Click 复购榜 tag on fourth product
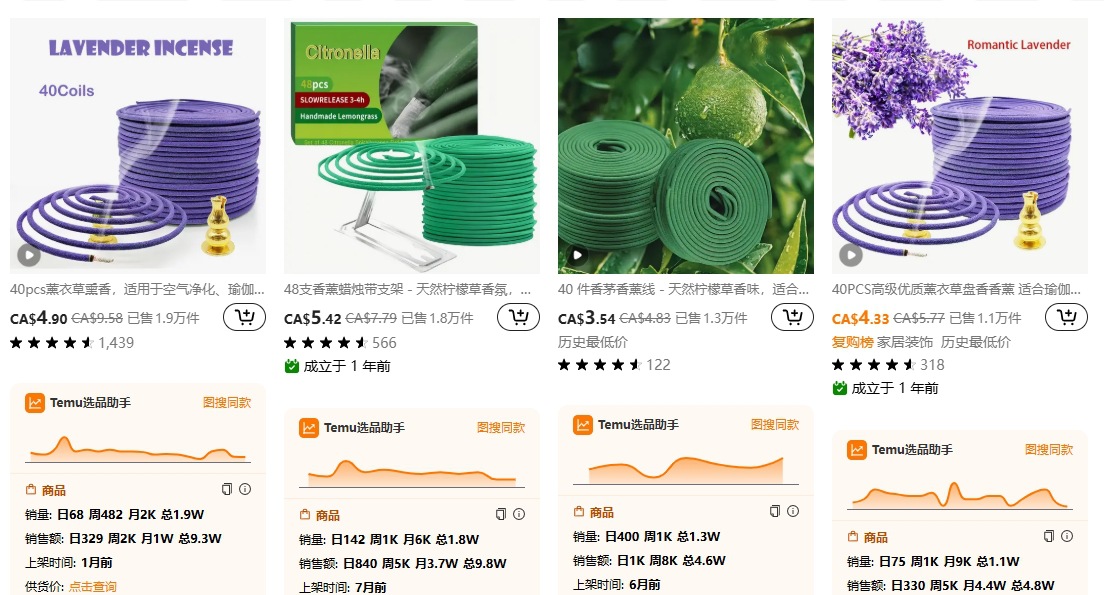The image size is (1104, 595). point(852,342)
